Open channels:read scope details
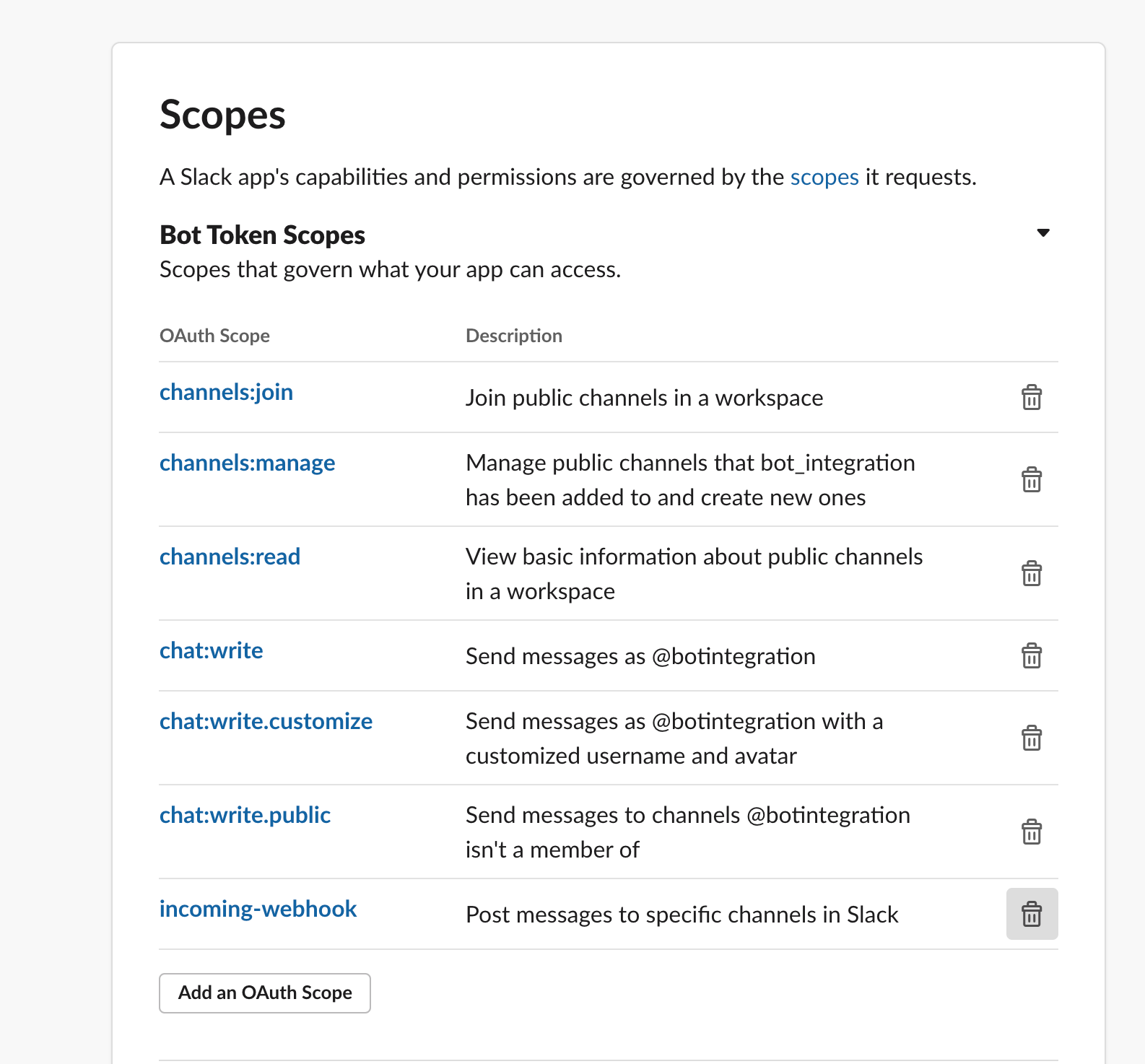The image size is (1145, 1064). (x=230, y=557)
